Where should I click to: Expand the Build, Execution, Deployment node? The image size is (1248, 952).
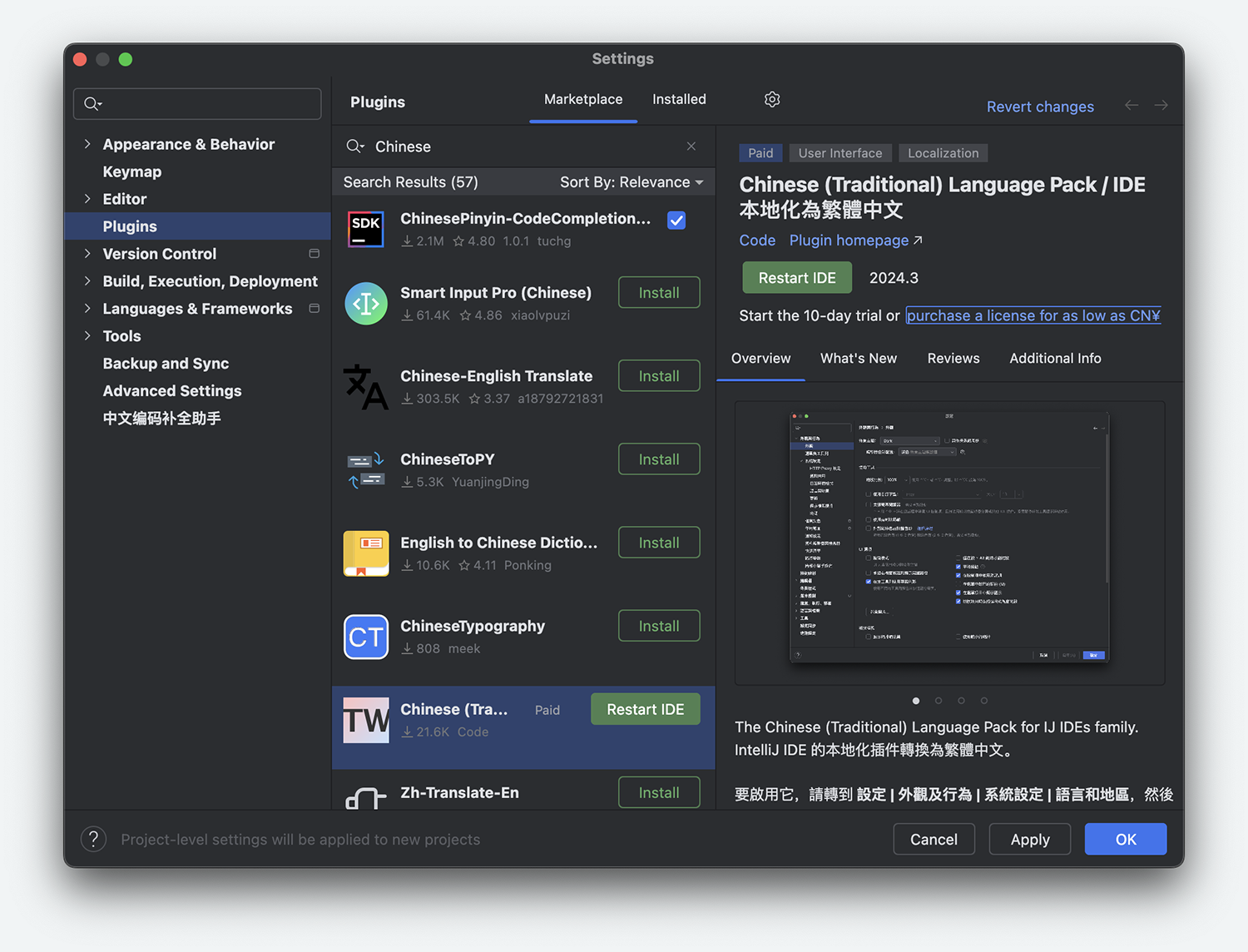(87, 281)
